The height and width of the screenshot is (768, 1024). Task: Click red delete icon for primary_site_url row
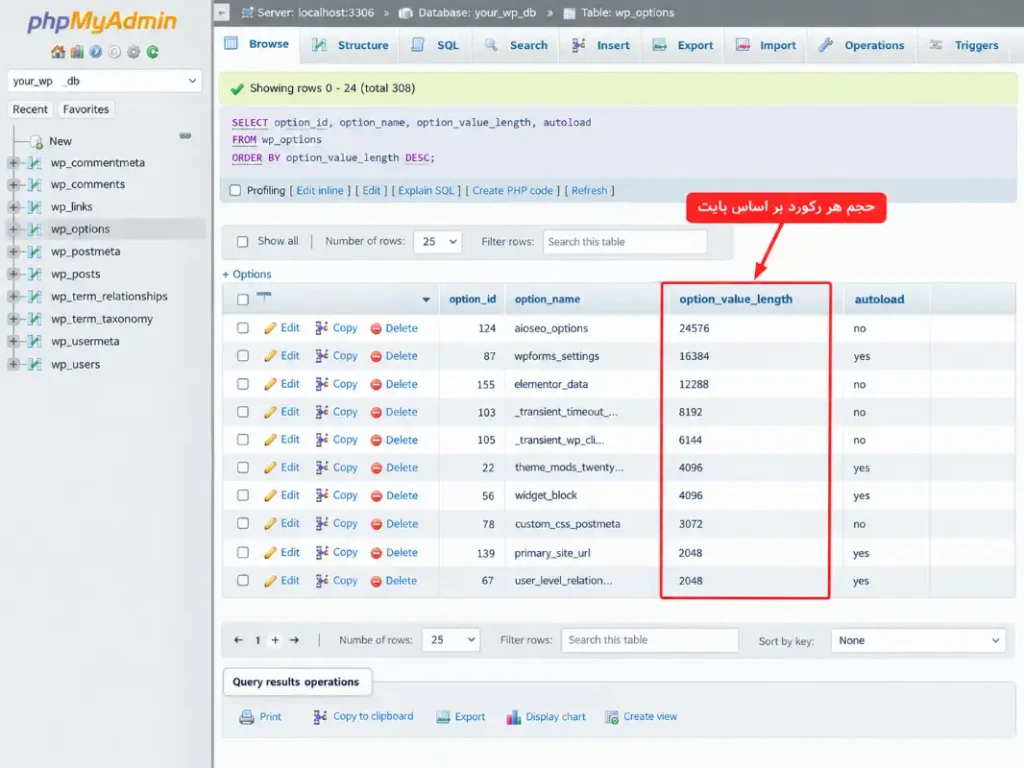pos(376,553)
